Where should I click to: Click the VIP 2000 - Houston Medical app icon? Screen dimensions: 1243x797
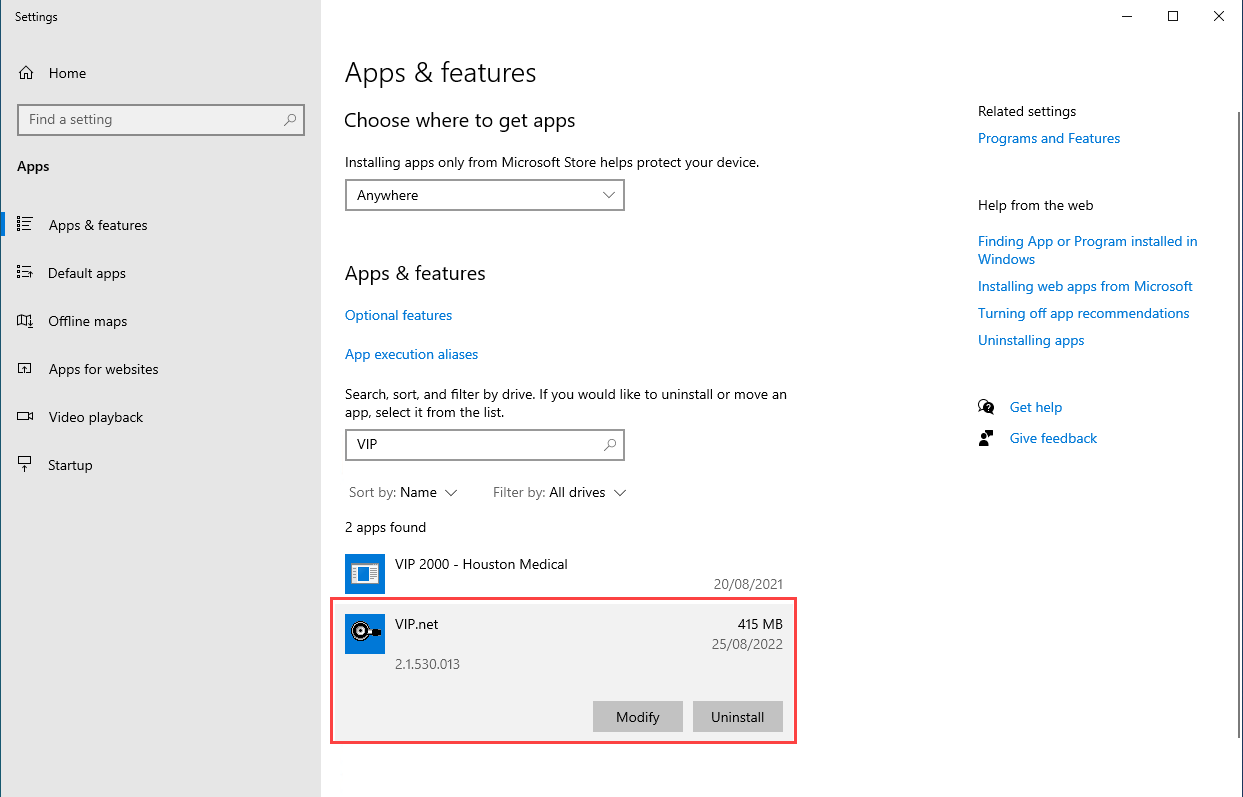365,574
